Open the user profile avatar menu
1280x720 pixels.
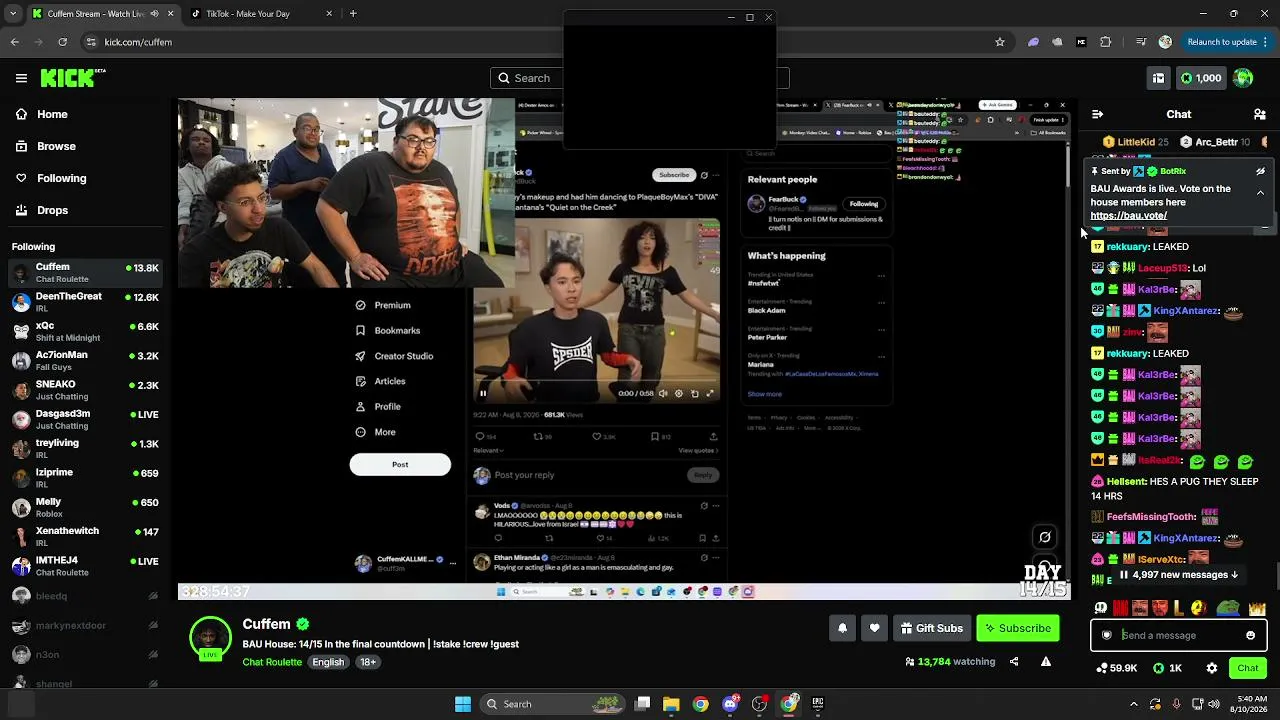(1243, 78)
